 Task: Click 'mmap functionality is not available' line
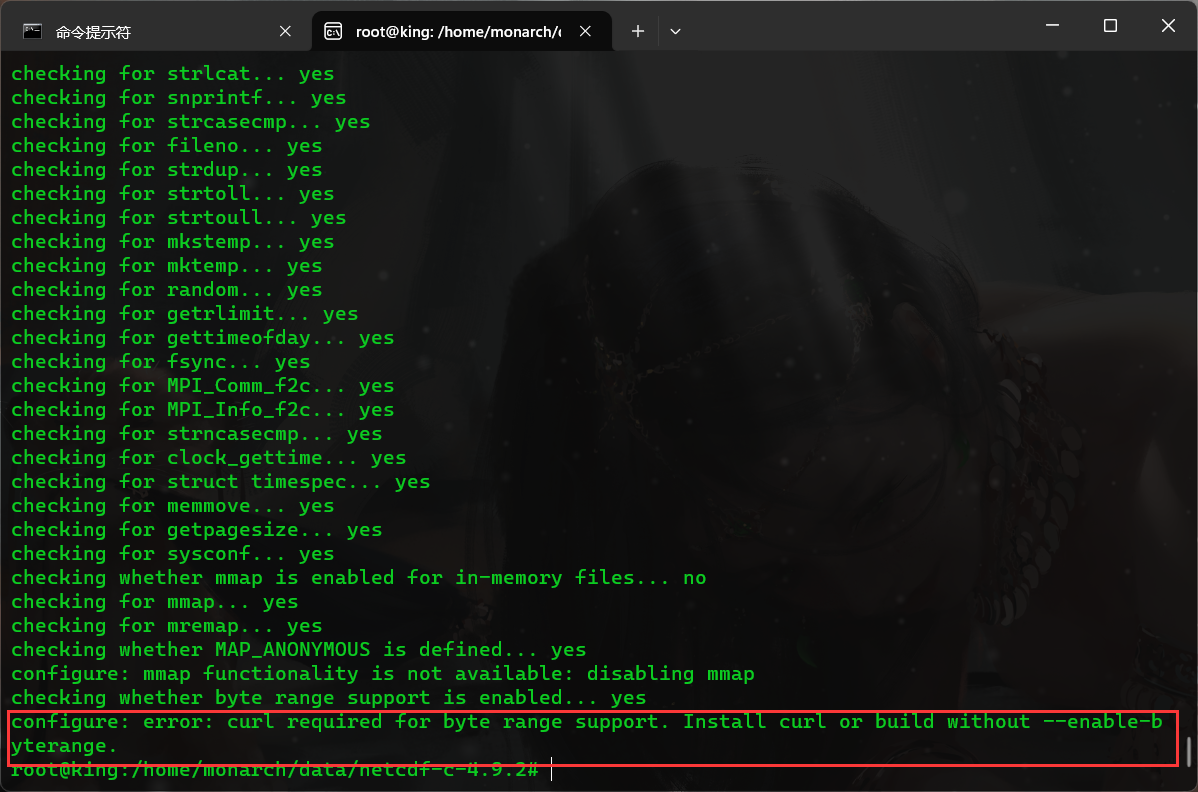click(x=383, y=674)
